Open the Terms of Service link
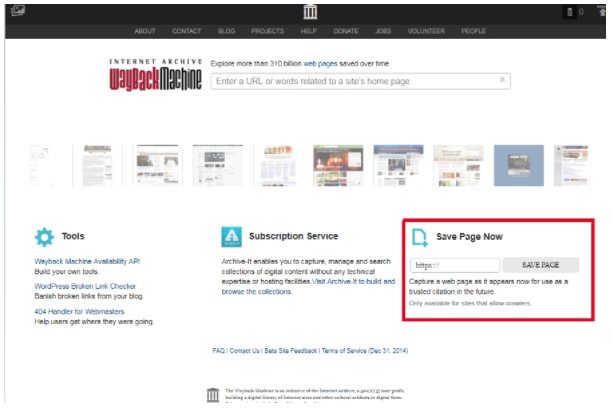Image resolution: width=612 pixels, height=411 pixels. pos(365,351)
